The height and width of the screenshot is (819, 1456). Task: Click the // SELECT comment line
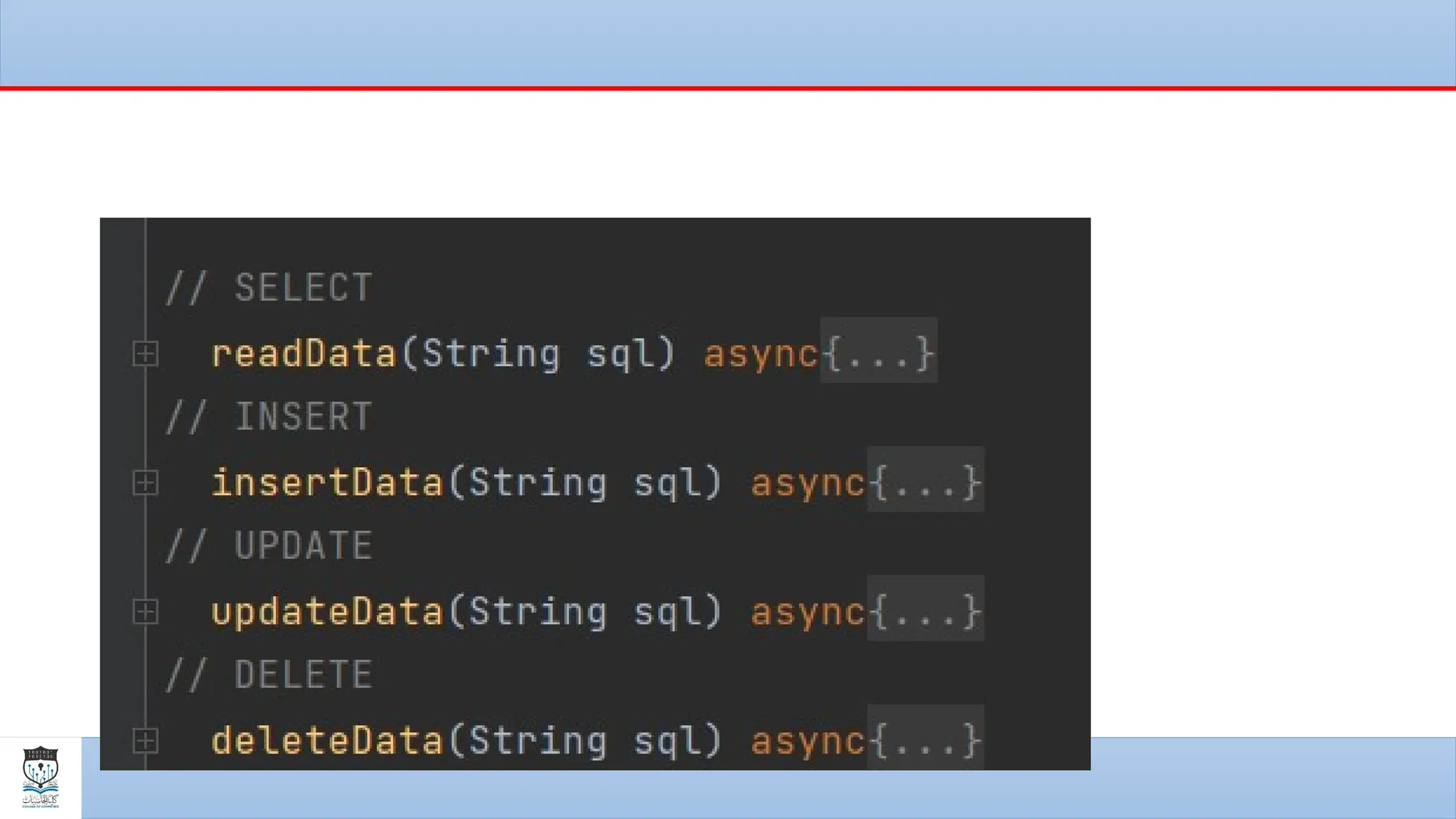tap(269, 288)
